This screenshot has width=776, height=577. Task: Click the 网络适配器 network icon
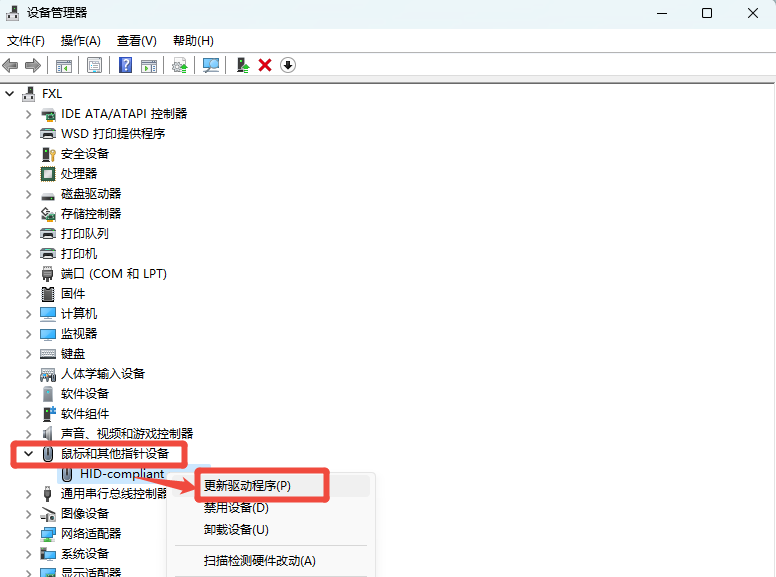coord(48,534)
